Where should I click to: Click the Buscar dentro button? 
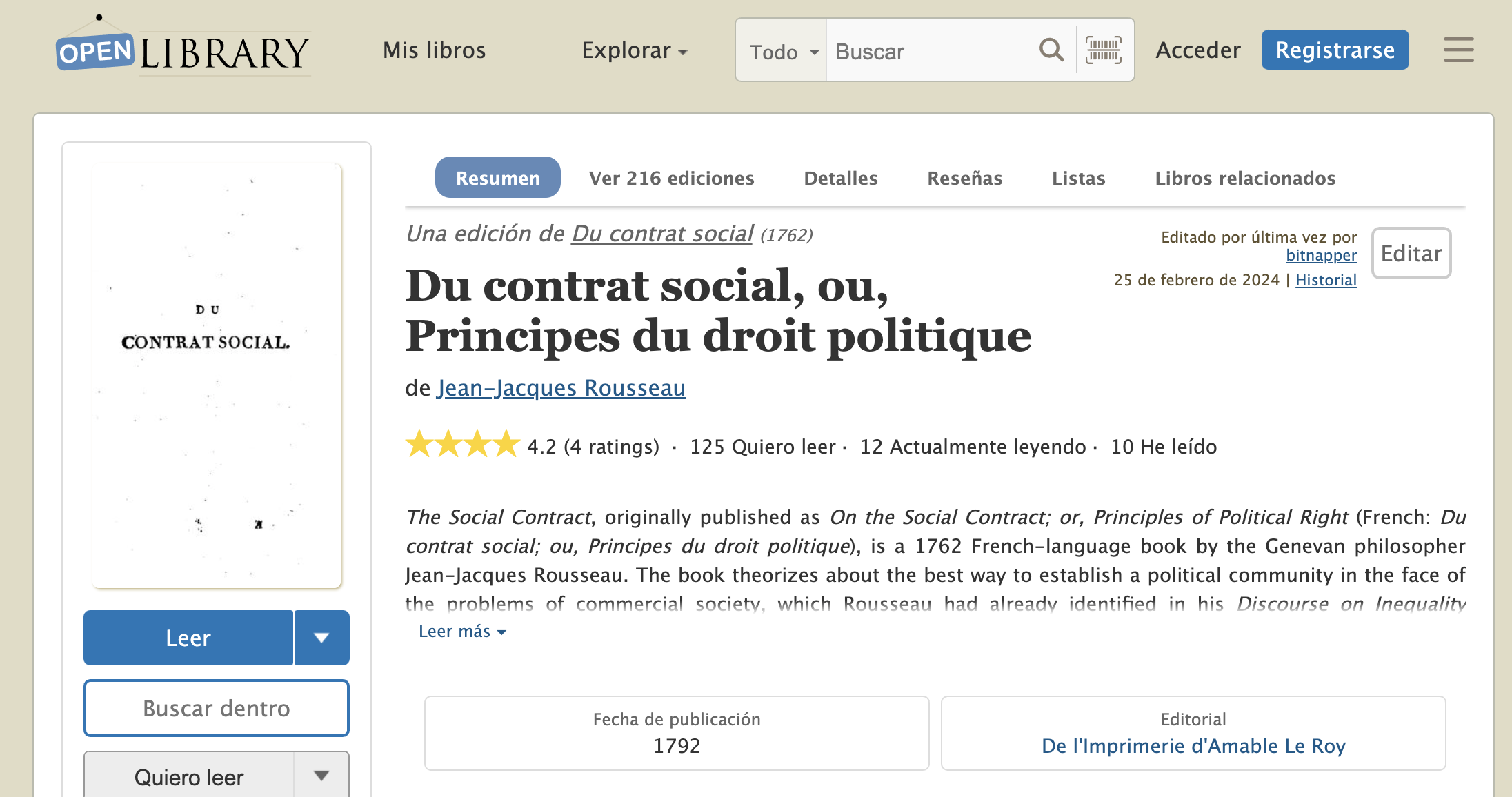pos(217,708)
